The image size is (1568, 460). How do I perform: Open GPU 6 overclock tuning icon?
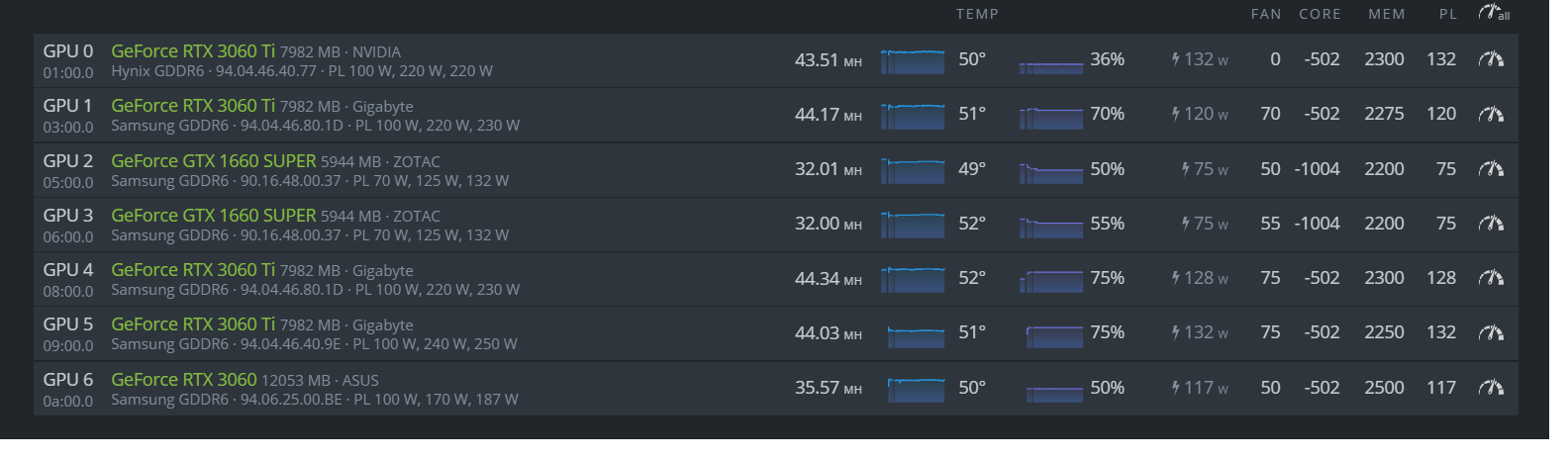point(1491,388)
